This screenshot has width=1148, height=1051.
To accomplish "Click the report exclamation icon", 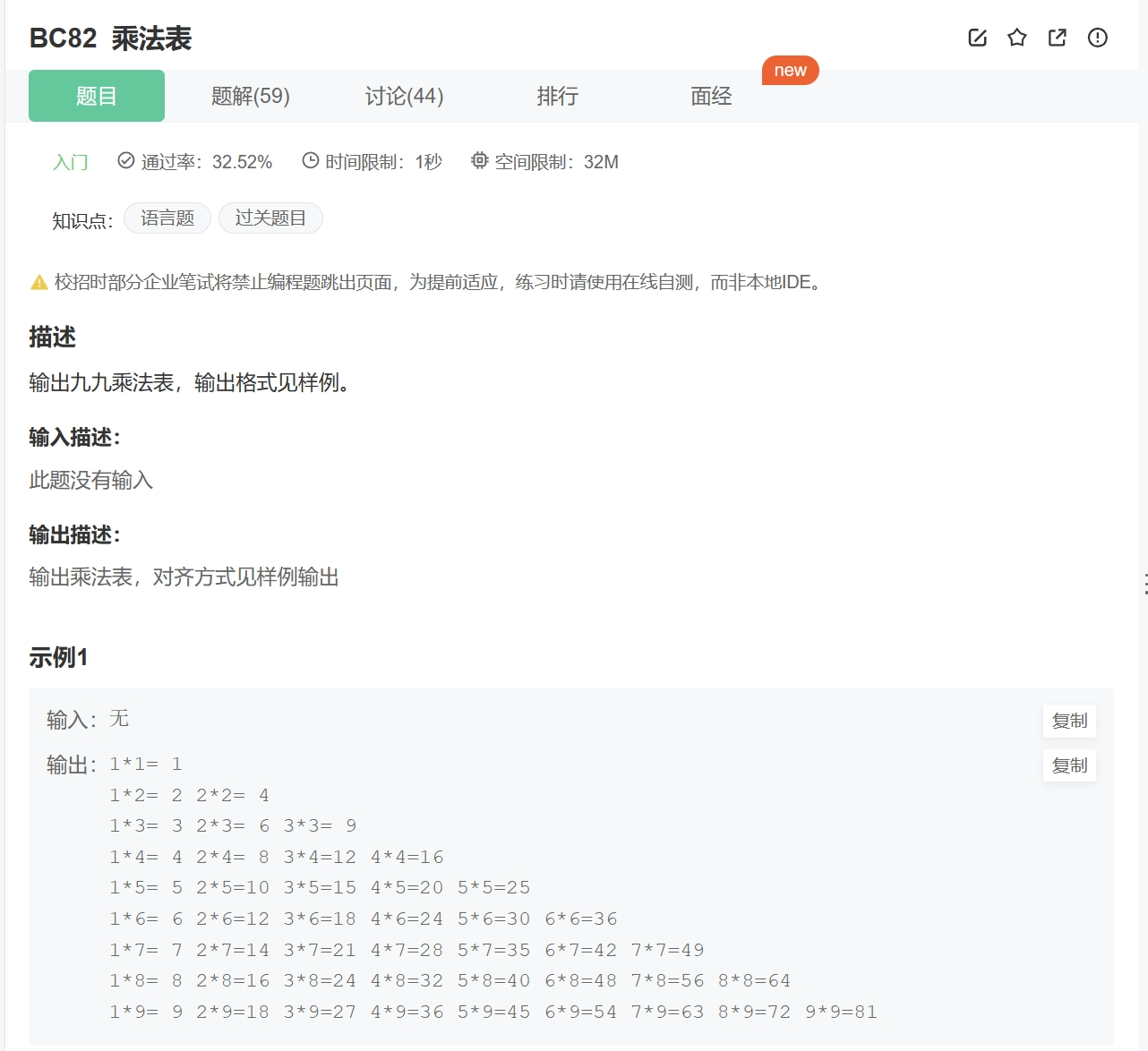I will coord(1096,38).
